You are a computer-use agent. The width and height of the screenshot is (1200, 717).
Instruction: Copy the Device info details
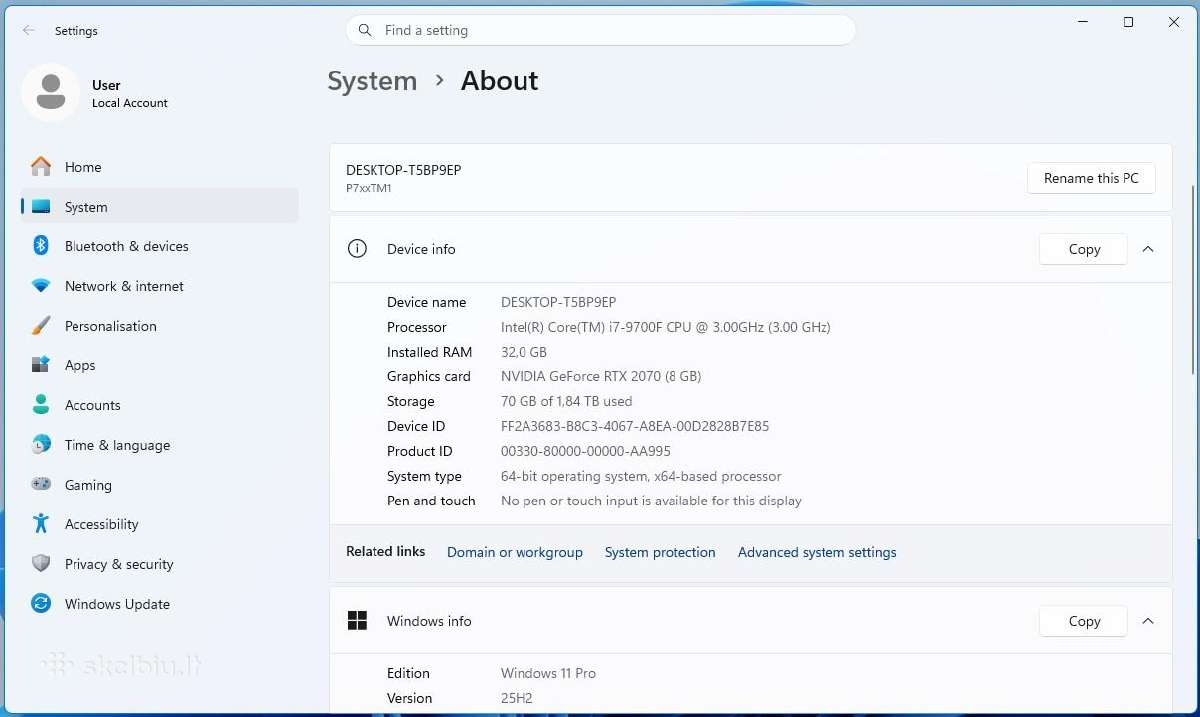1083,249
